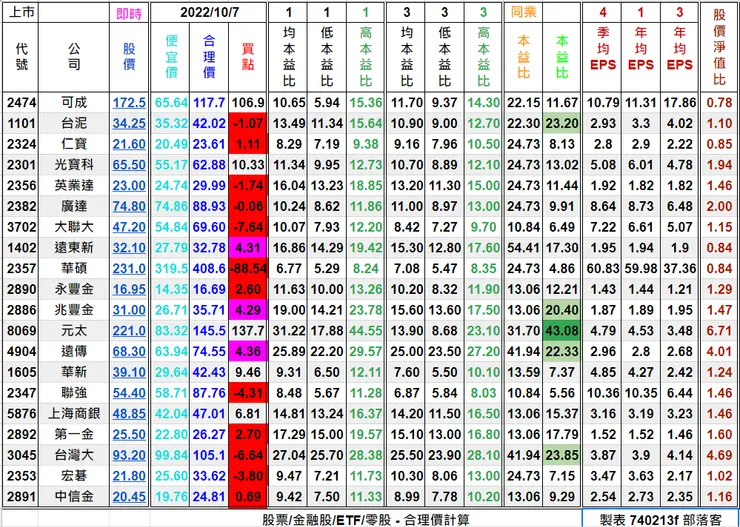Click the 製表 740213f 部落客 footer cell
The width and height of the screenshot is (740, 527).
660,519
